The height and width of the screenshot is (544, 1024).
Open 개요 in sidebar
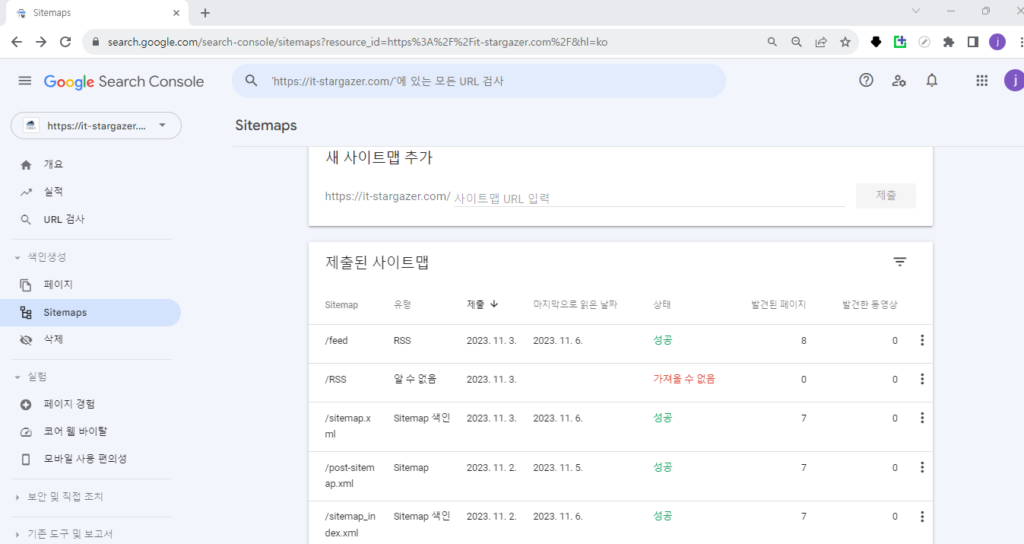(x=91, y=165)
